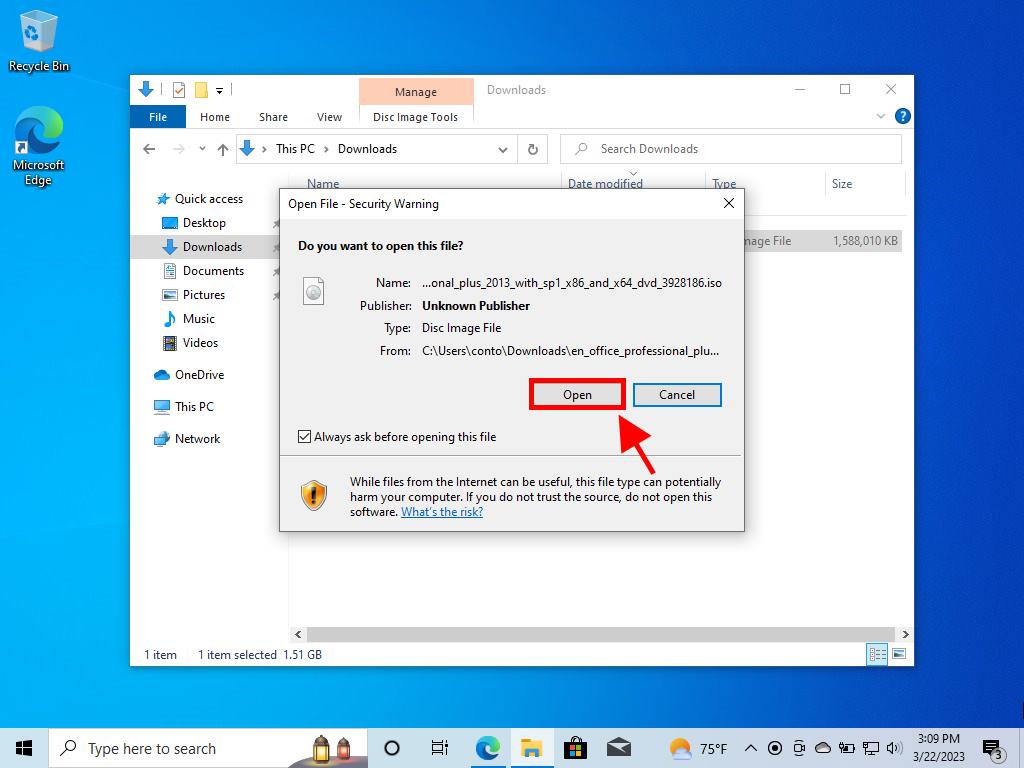
Task: Open File Explorer taskbar icon
Action: click(532, 748)
